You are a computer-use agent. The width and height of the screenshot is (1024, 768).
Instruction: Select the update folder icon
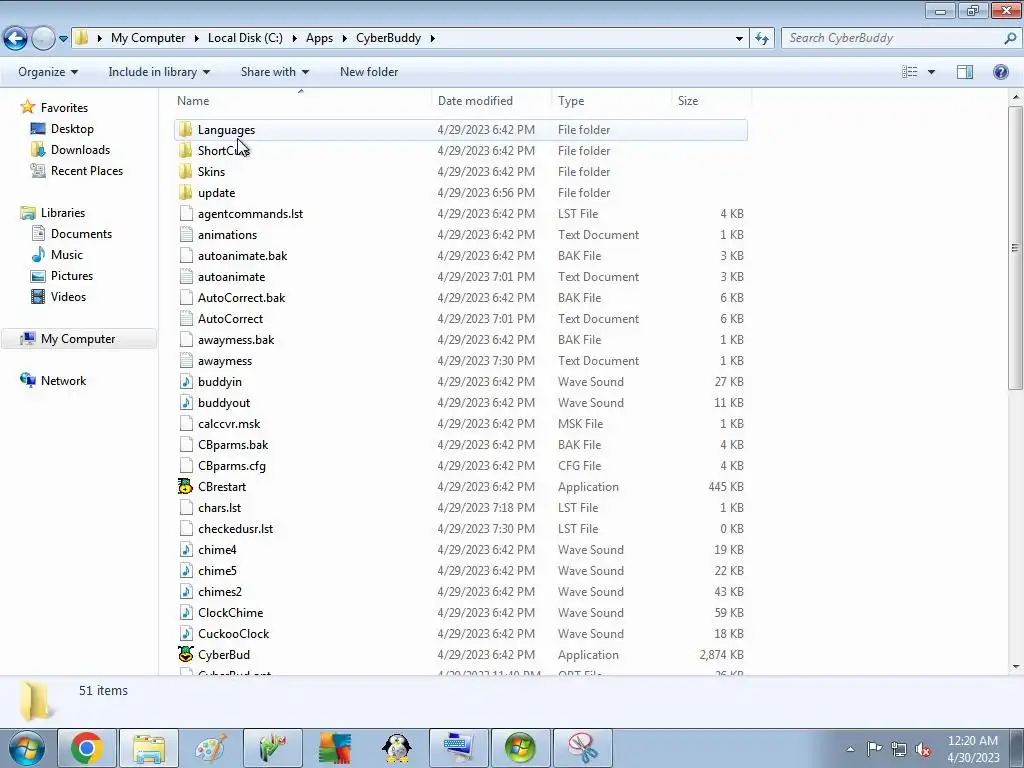(185, 193)
